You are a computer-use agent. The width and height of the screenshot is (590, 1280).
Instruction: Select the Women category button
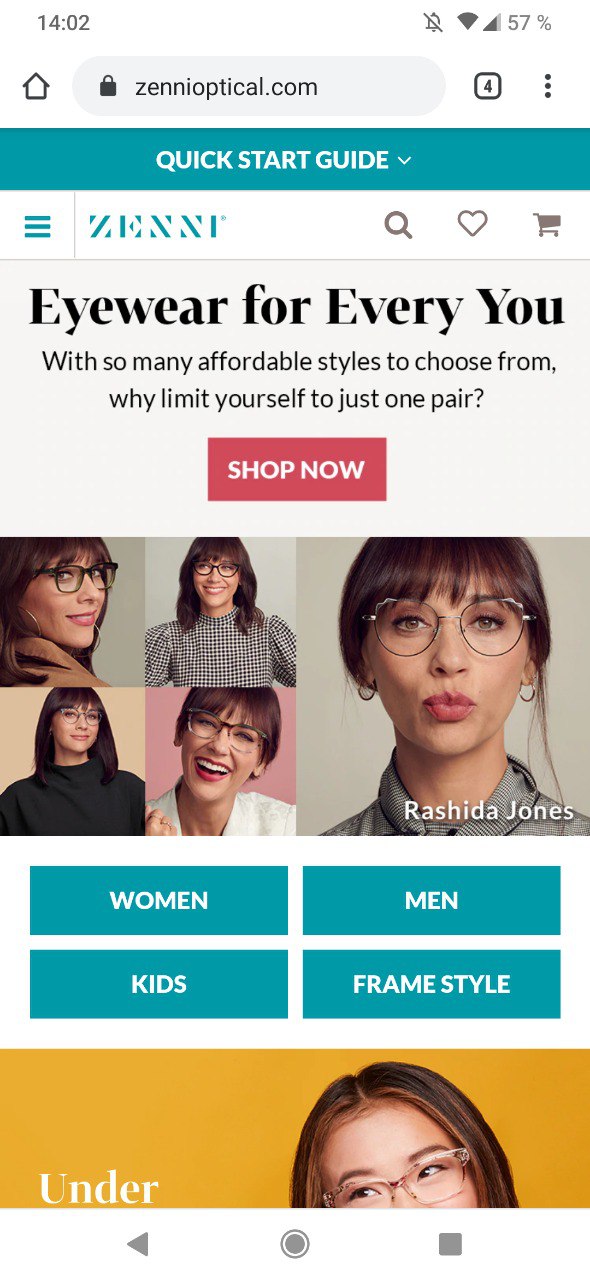[x=159, y=900]
